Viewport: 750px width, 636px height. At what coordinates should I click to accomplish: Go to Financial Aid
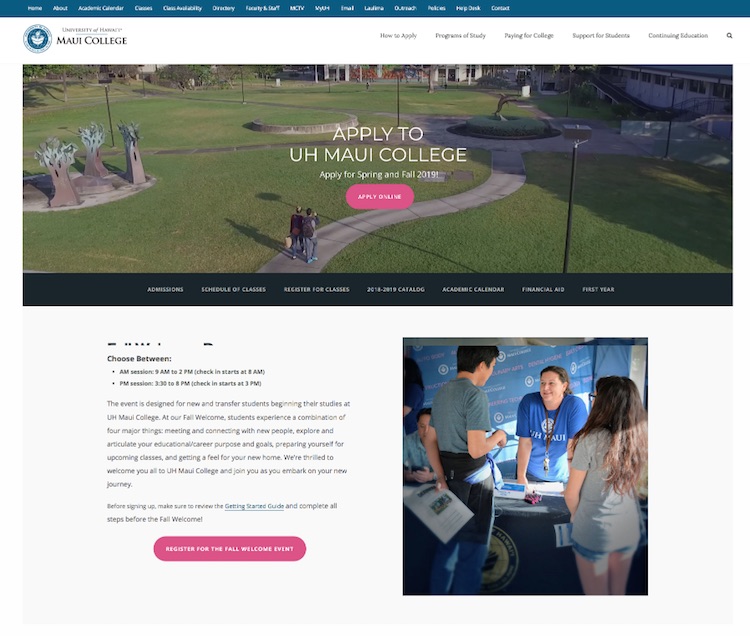click(x=543, y=289)
